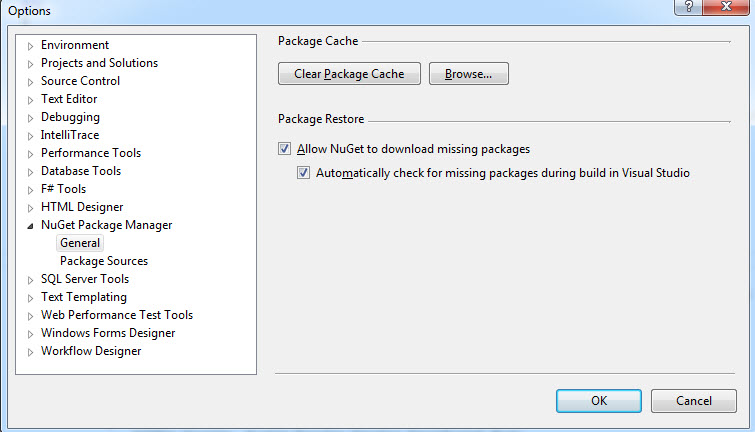Click the help question mark icon
Image resolution: width=755 pixels, height=432 pixels.
click(x=689, y=7)
